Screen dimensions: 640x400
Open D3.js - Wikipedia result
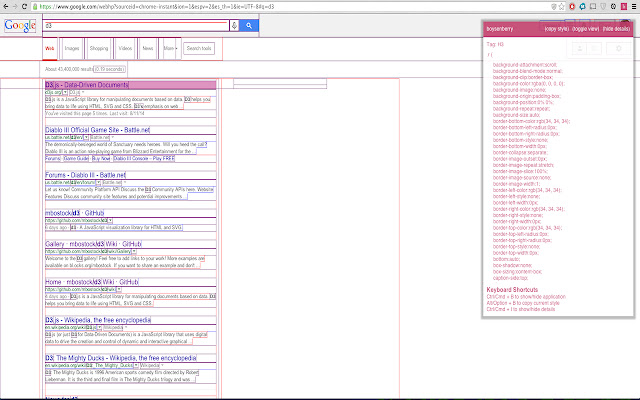coord(98,320)
